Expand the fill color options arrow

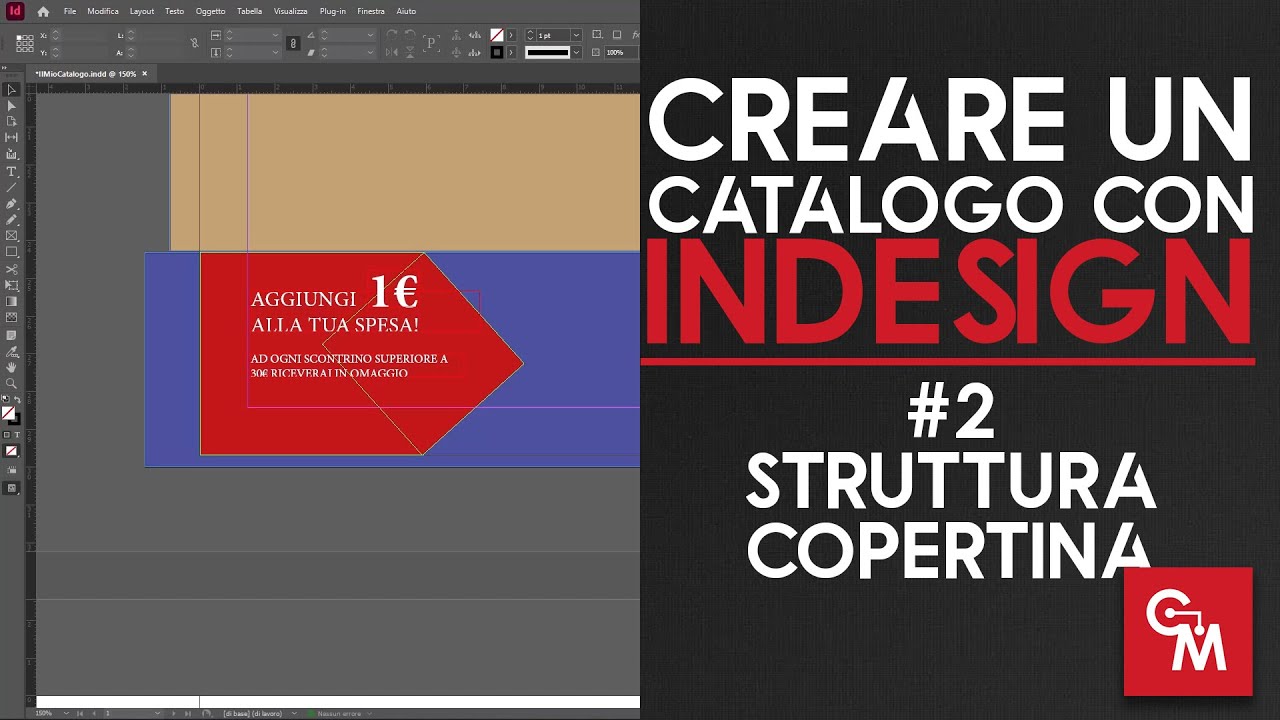[511, 35]
